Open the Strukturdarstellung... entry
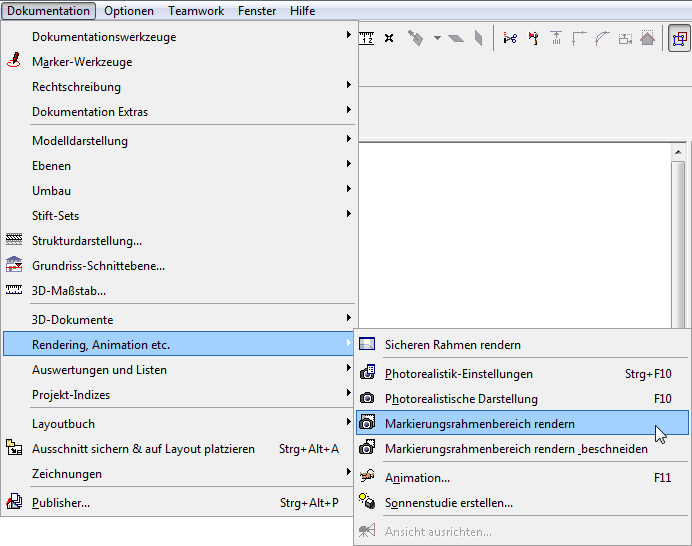 pos(179,240)
